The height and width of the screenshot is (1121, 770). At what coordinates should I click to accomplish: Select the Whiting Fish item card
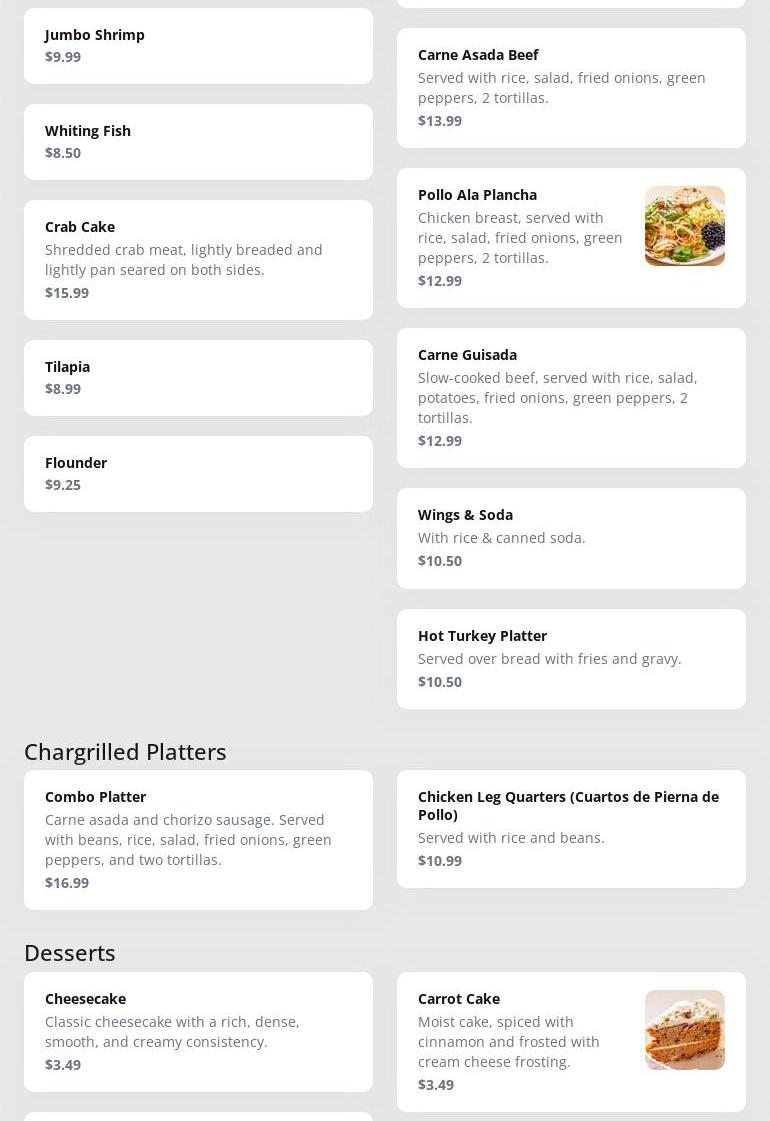click(198, 142)
